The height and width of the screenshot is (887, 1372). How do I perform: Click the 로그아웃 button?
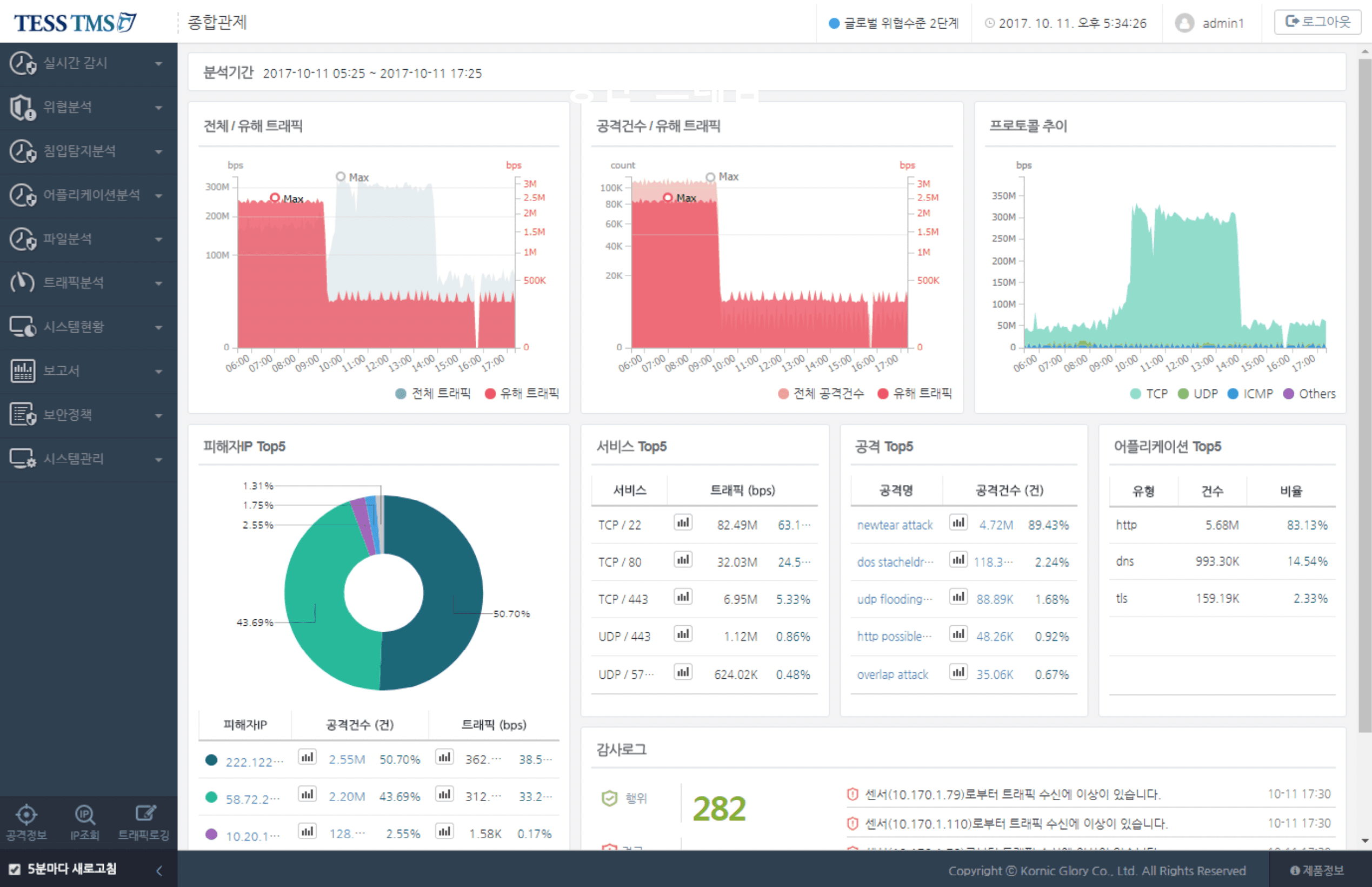pyautogui.click(x=1317, y=22)
